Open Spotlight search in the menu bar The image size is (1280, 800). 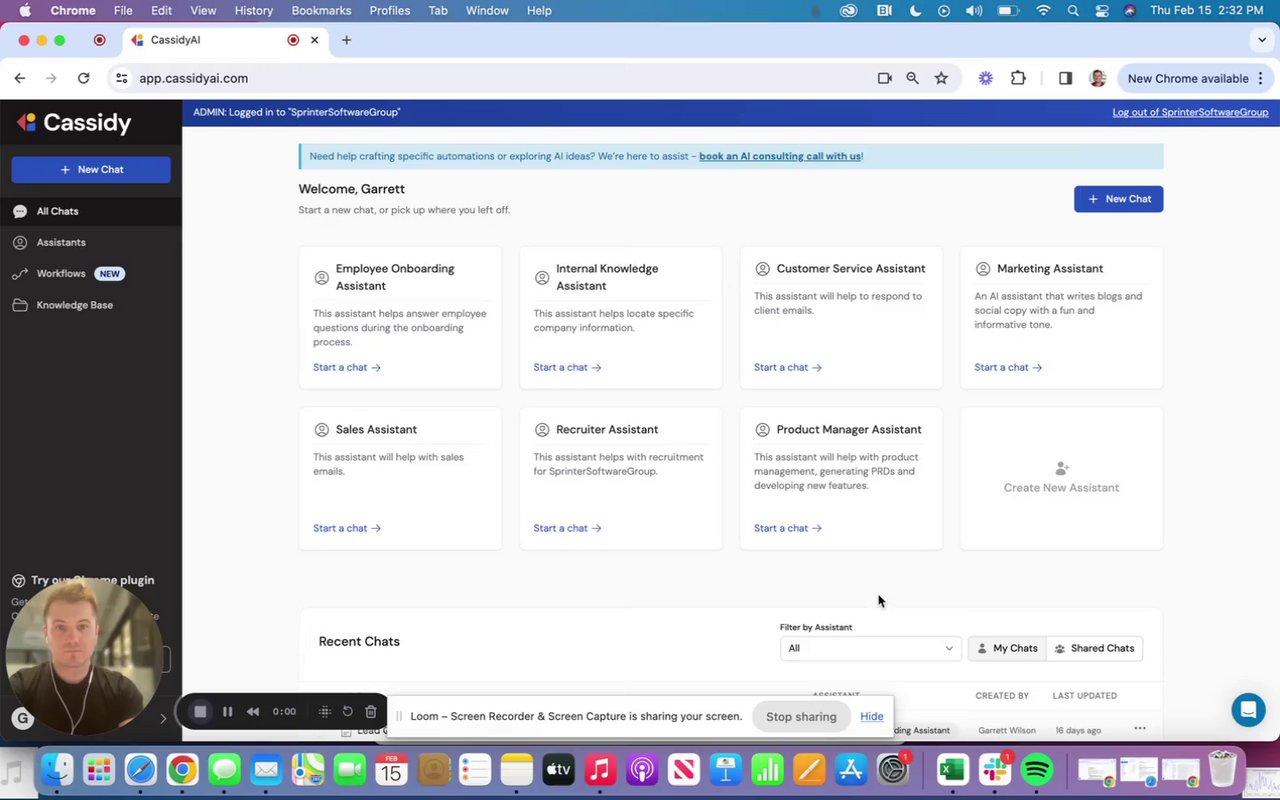[x=1073, y=11]
